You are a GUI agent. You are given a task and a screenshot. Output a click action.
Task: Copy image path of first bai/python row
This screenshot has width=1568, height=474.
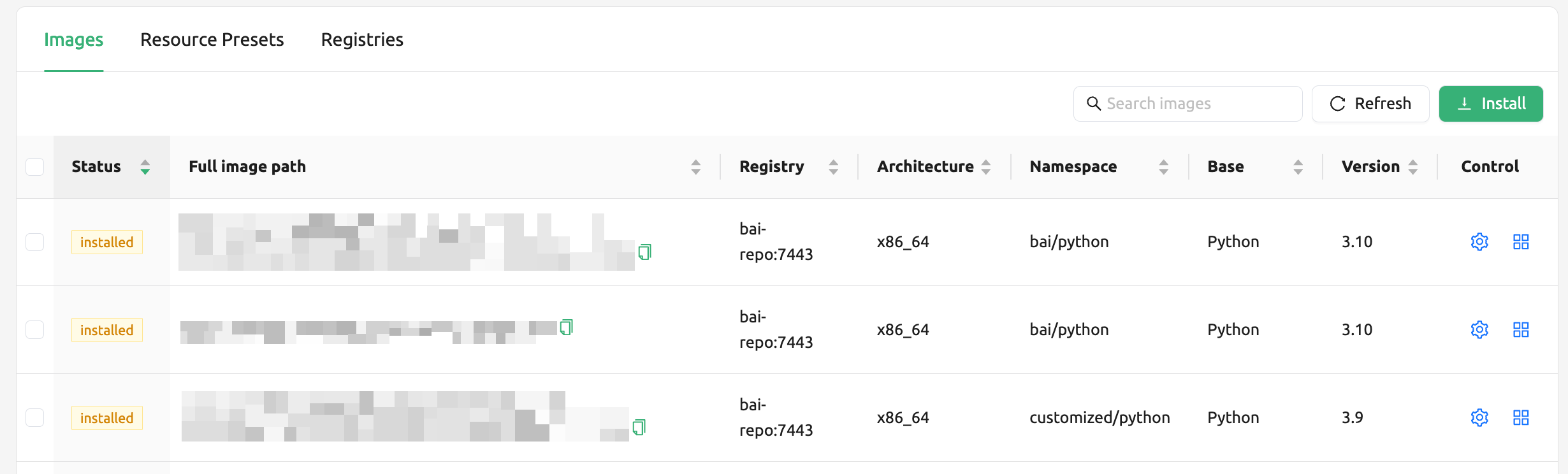644,252
